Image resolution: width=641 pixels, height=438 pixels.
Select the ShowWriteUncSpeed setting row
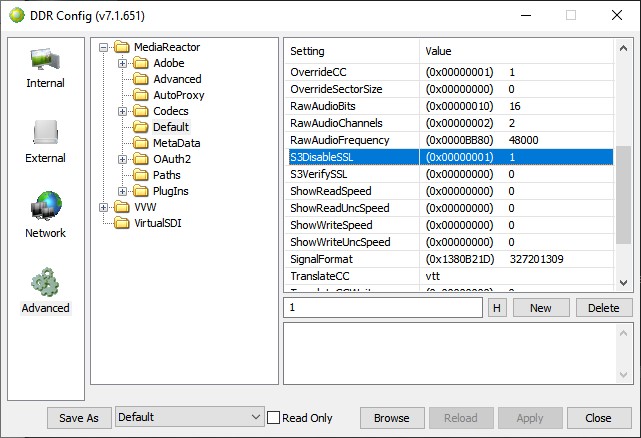[449, 242]
